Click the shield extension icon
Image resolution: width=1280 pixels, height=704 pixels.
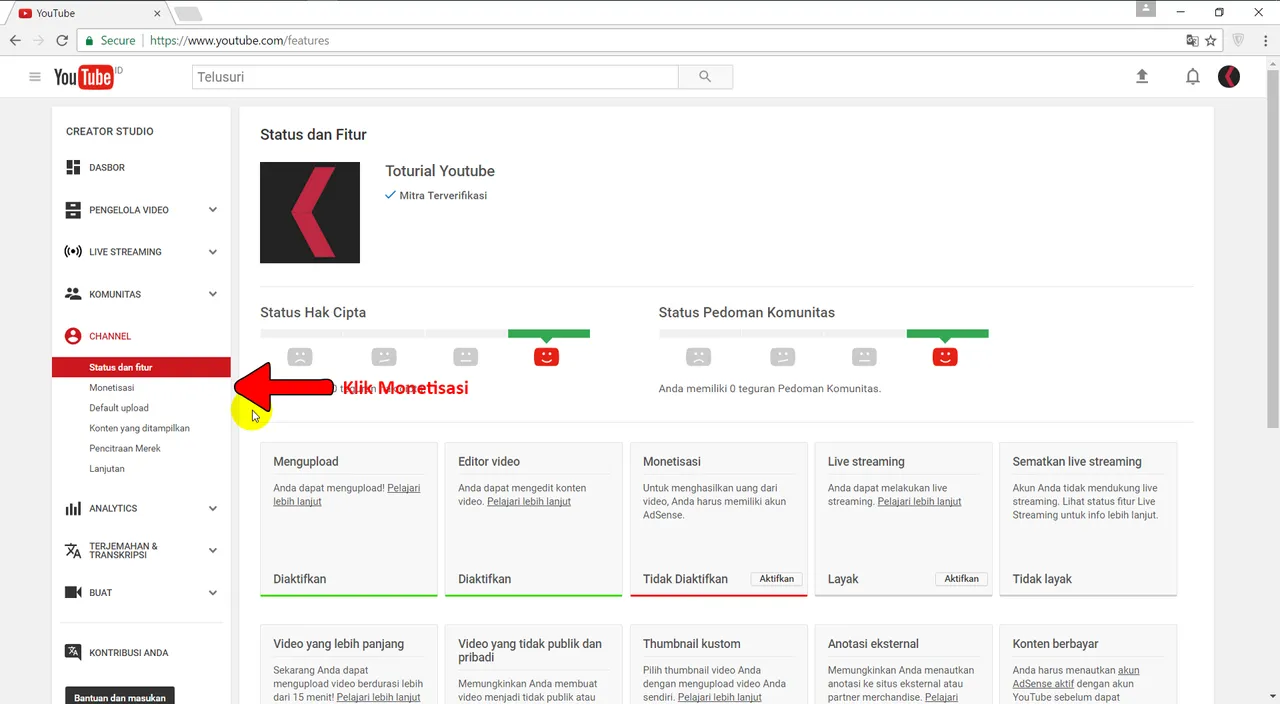point(1239,41)
